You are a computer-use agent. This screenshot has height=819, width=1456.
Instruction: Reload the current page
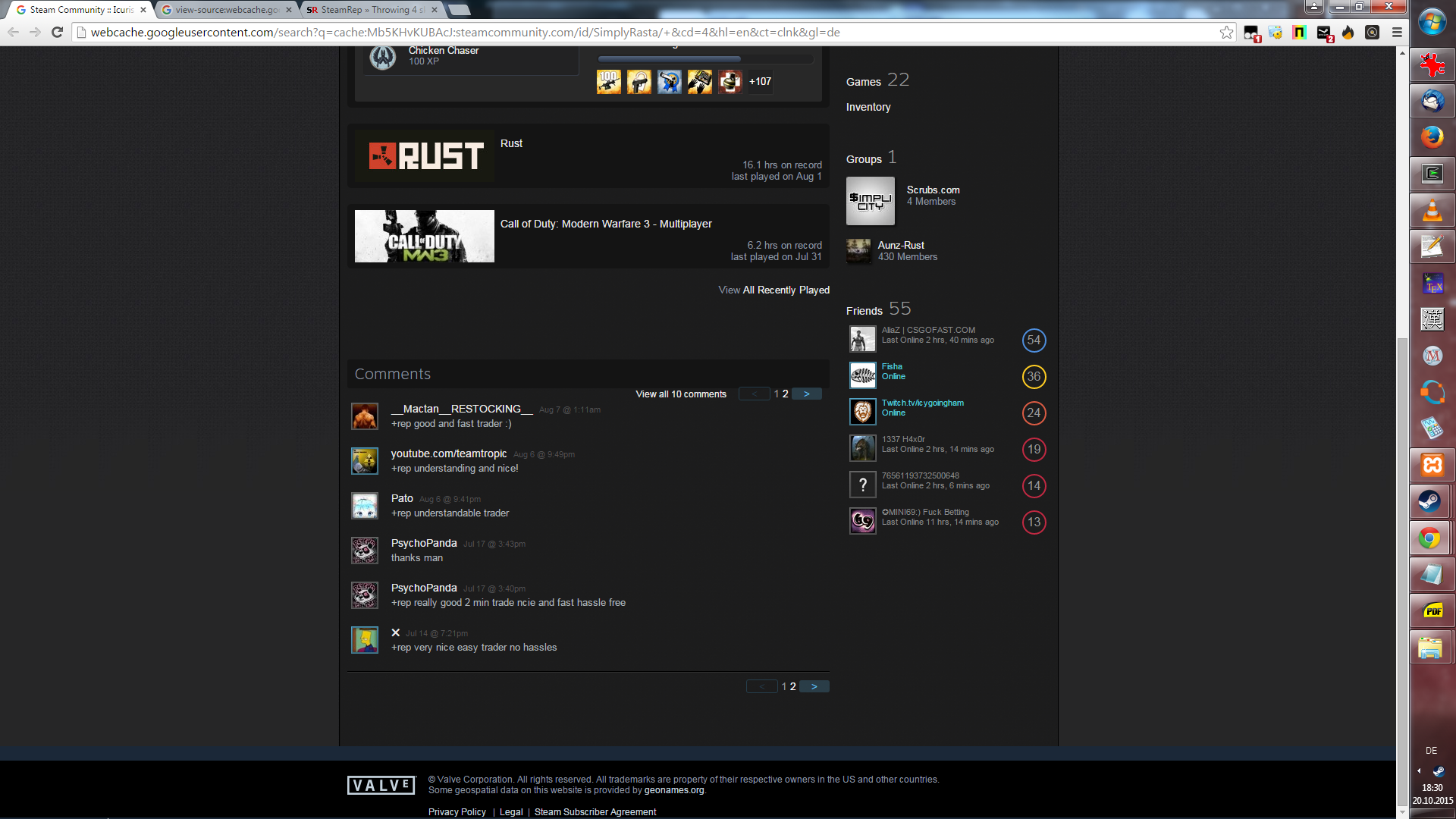coord(57,32)
